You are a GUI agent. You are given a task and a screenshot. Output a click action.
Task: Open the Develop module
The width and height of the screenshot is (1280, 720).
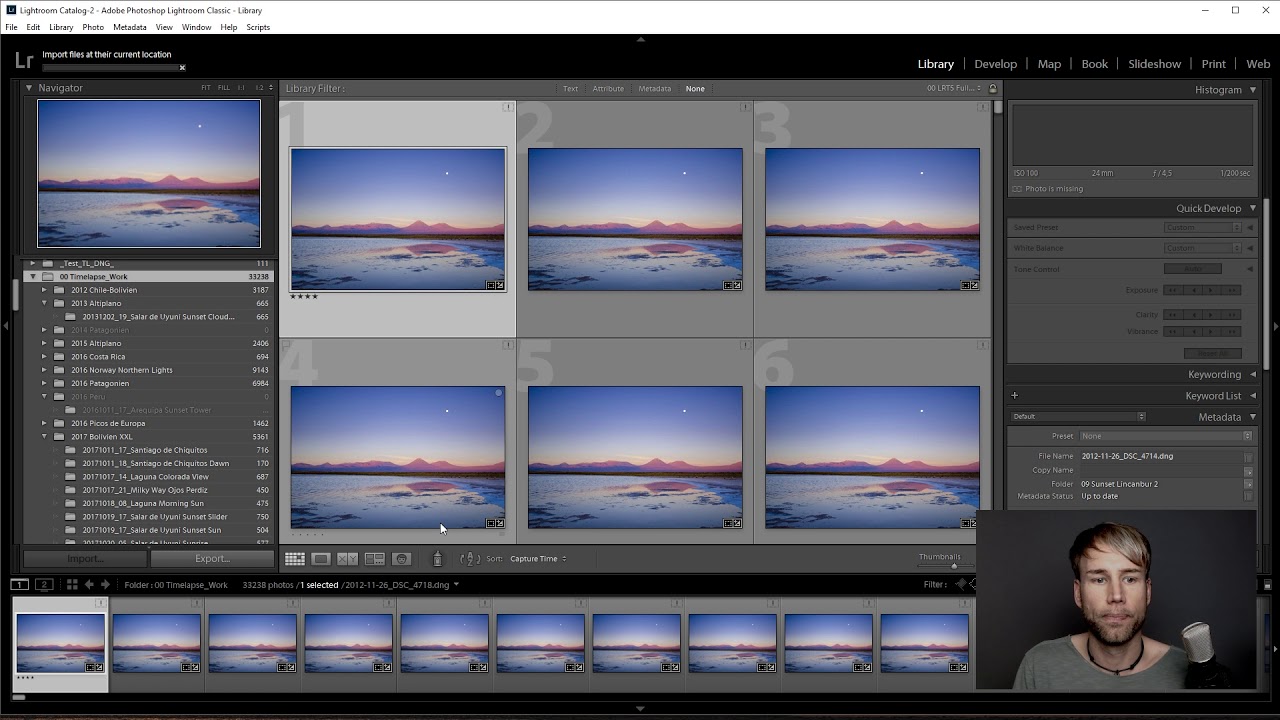tap(995, 64)
